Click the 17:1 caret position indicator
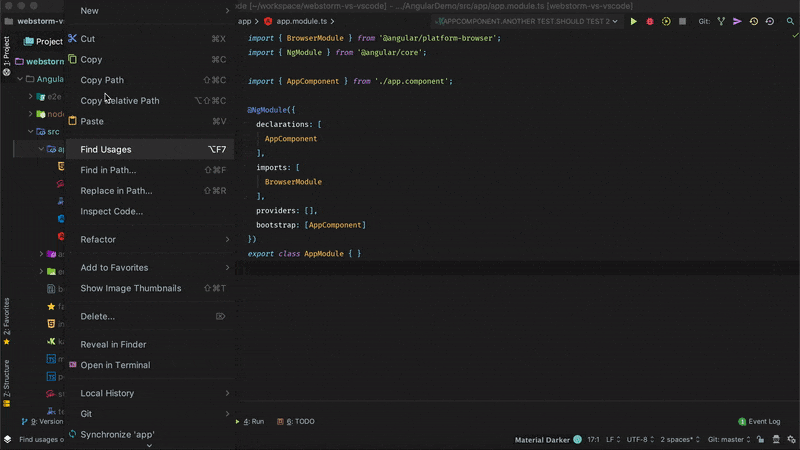Viewport: 800px width, 450px height. [593, 439]
